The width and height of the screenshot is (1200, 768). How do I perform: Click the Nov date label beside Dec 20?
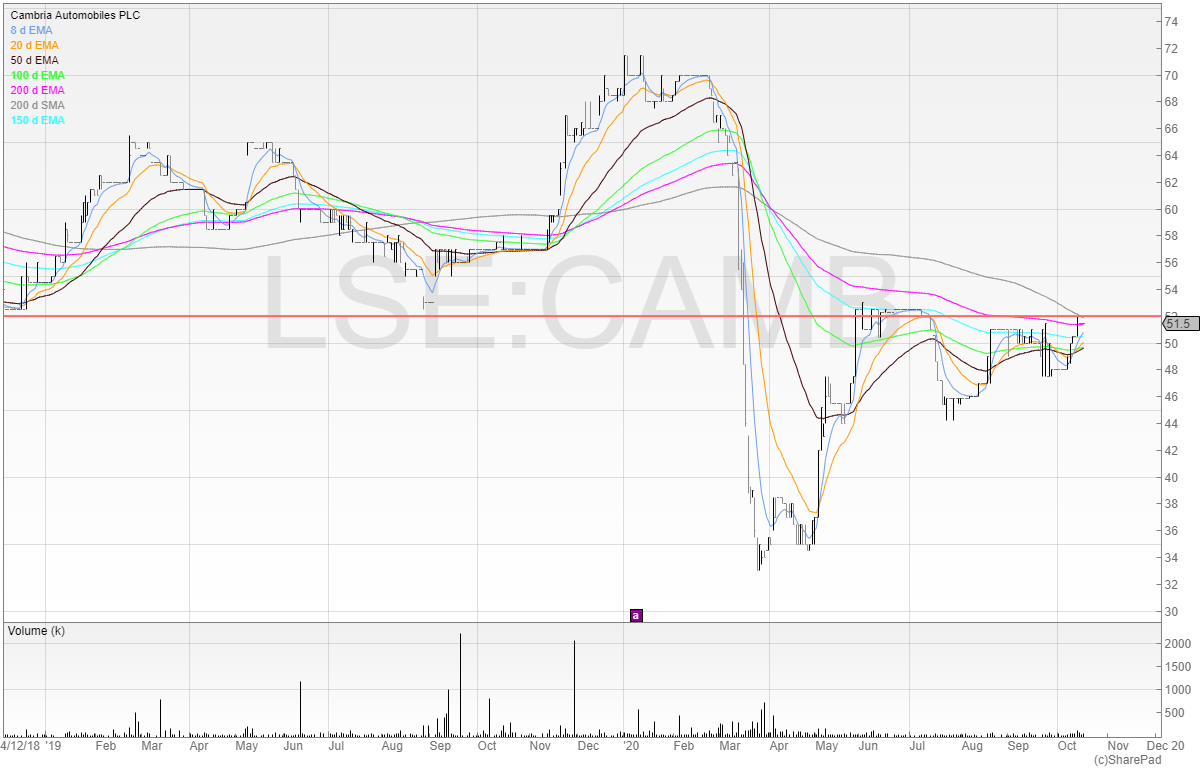[1117, 746]
